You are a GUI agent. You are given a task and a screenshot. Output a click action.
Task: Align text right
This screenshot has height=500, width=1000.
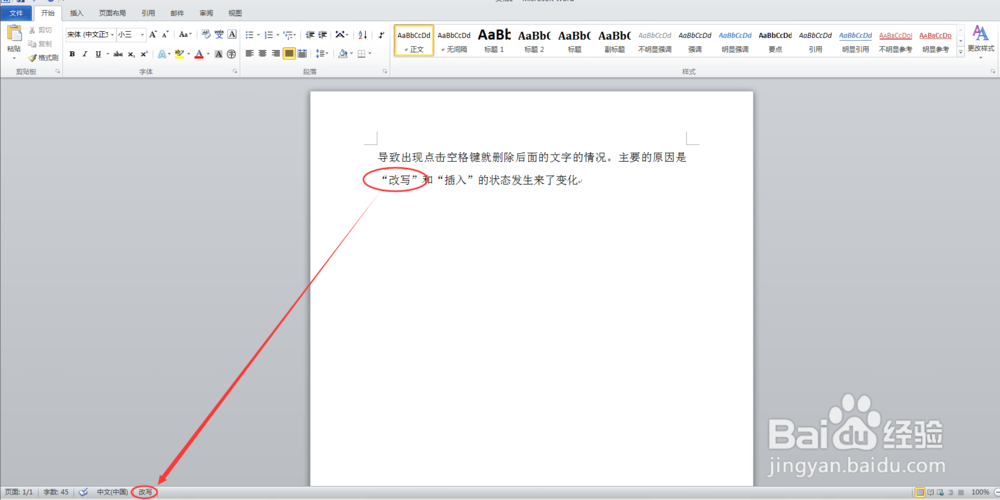276,54
